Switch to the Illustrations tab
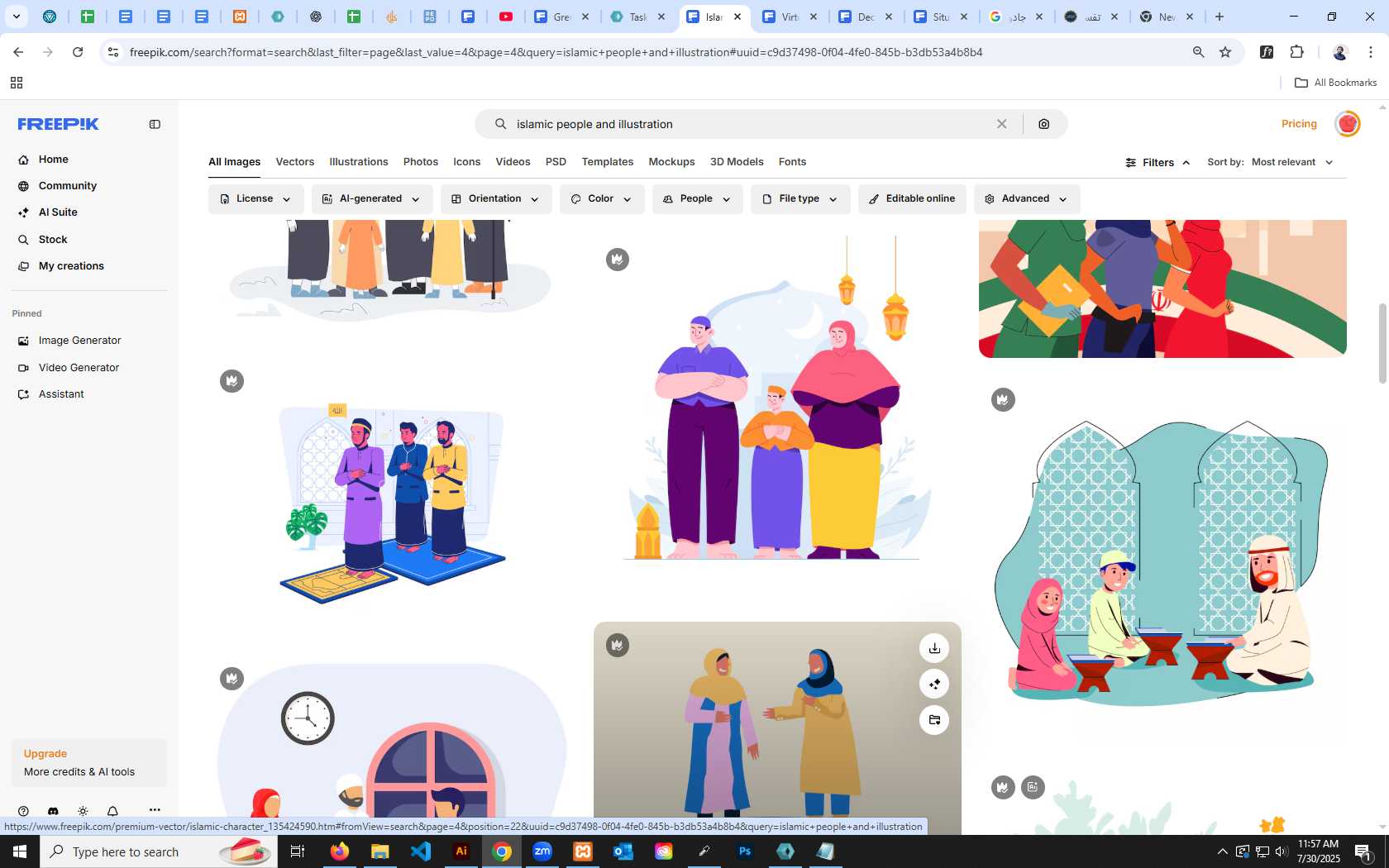Screen dimensions: 1389x868 359,162
